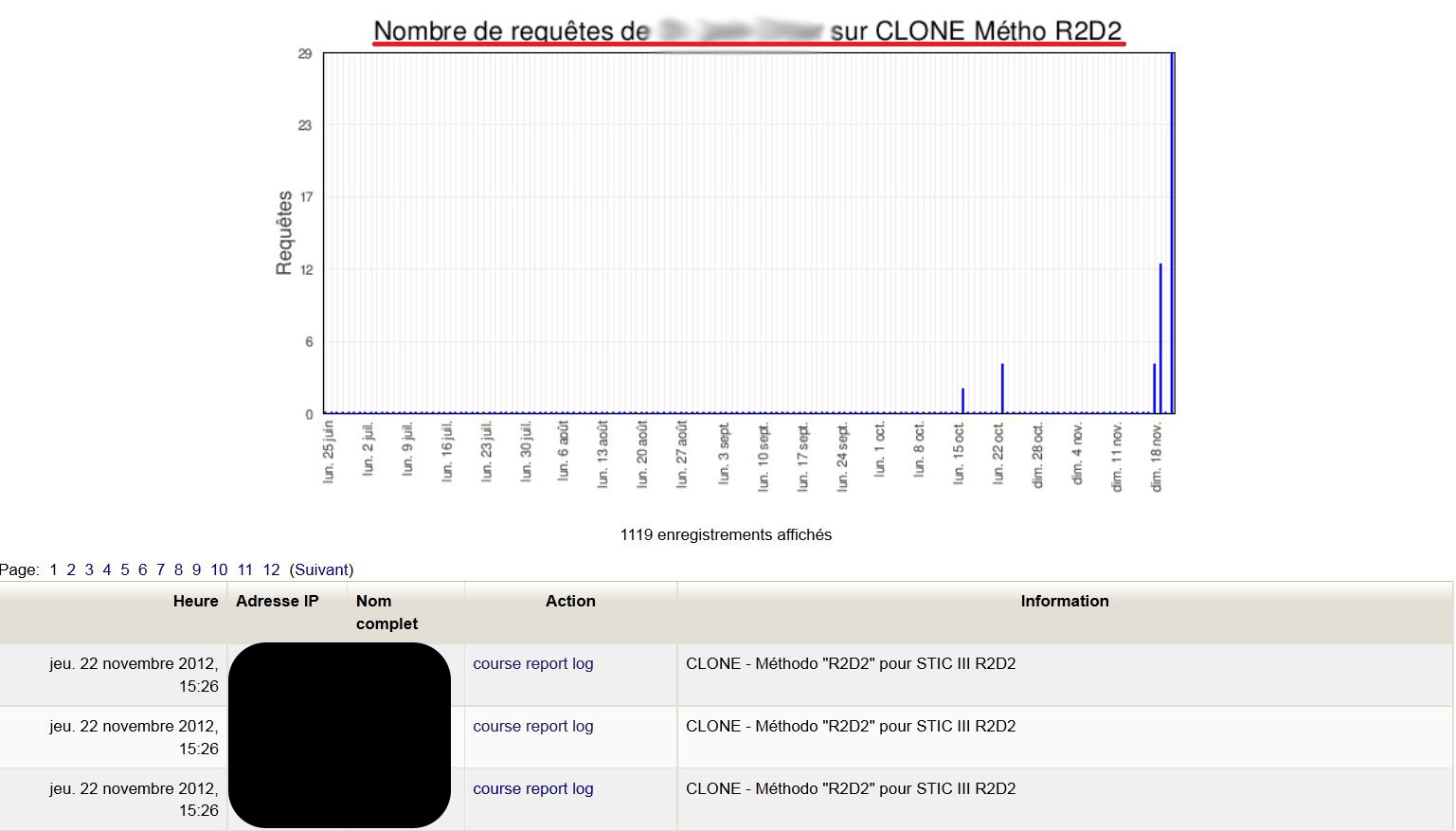Click the chart title Nombre de requêtes
1456x831 pixels.
(x=748, y=30)
